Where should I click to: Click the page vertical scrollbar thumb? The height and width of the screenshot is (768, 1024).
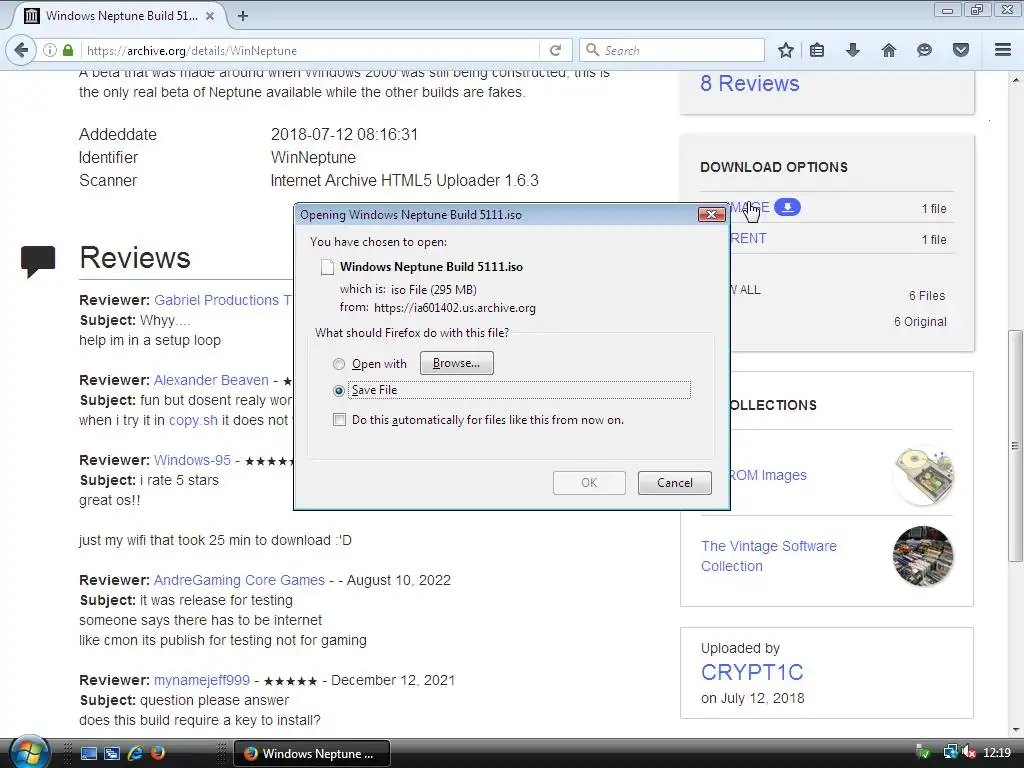click(x=1015, y=446)
